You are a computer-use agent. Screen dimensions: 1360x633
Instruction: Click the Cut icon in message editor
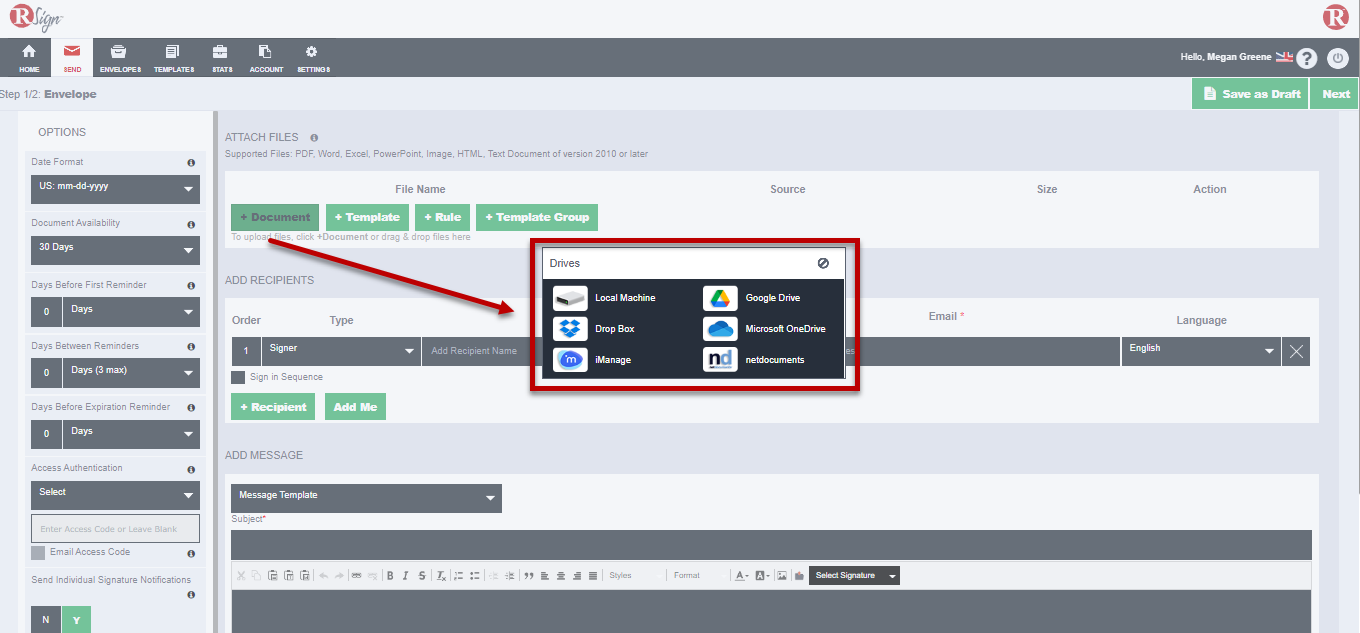[241, 575]
